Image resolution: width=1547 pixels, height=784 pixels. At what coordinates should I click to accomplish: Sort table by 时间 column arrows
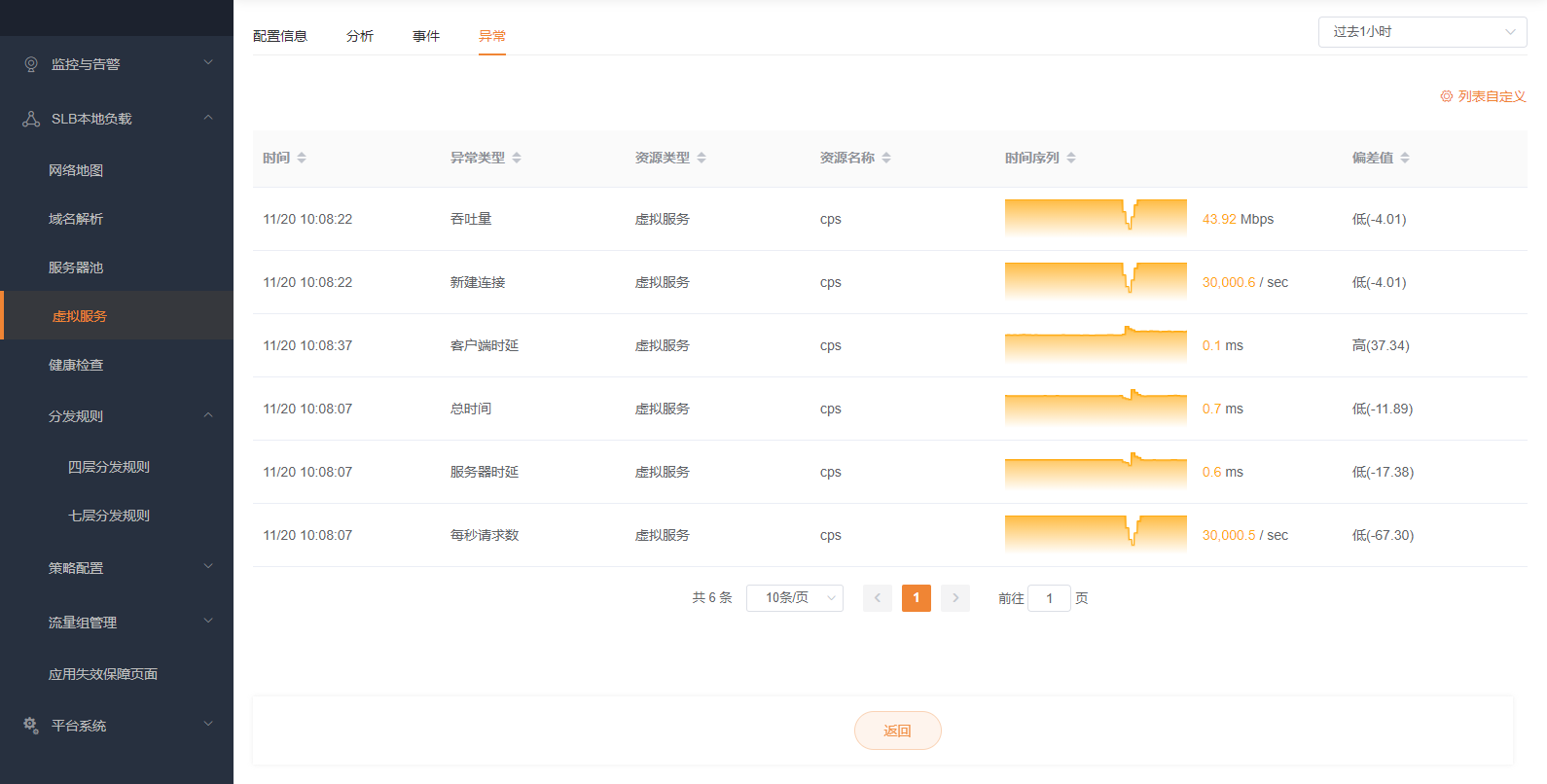point(302,158)
